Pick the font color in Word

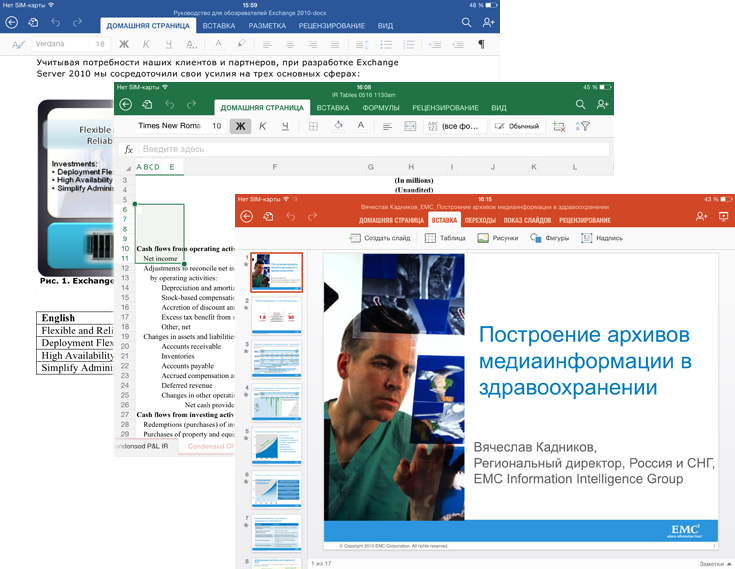point(218,44)
